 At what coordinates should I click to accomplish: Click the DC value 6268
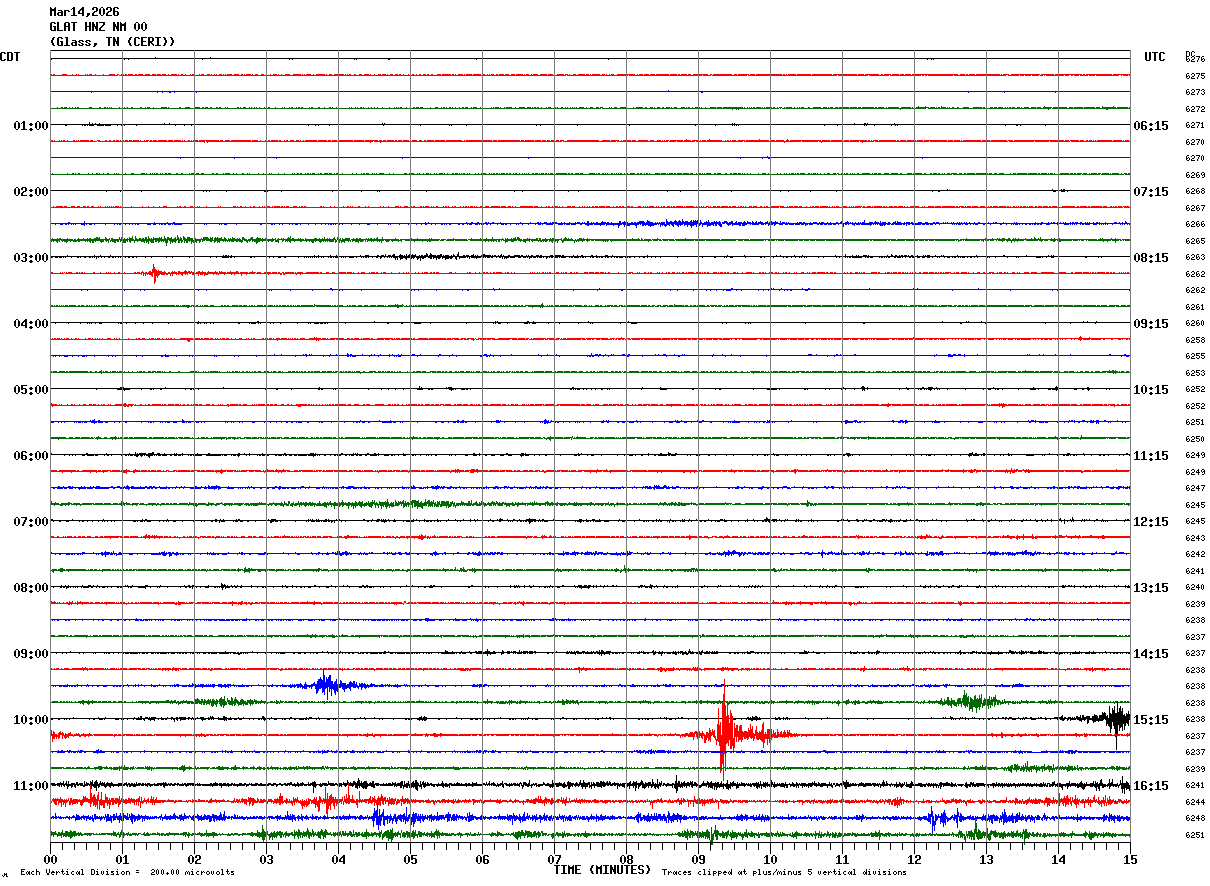[x=1195, y=192]
